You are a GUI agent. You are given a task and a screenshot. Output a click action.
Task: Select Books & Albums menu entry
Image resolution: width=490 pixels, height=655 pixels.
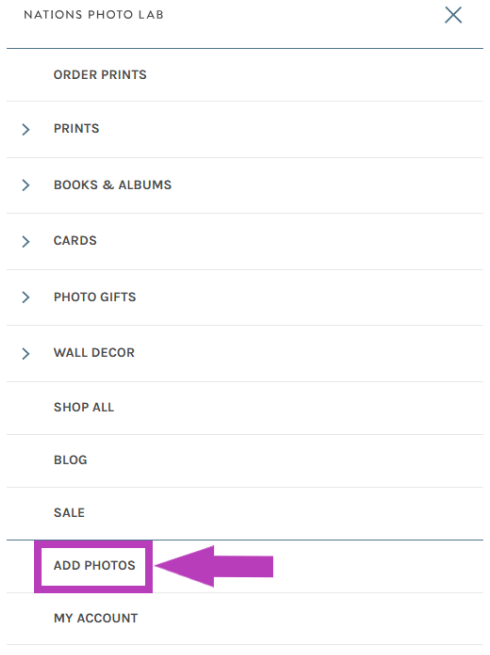[x=112, y=185]
